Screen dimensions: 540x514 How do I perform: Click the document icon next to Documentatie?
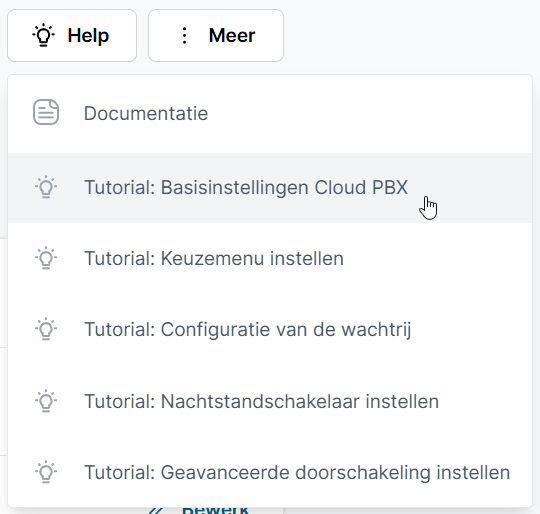click(46, 112)
